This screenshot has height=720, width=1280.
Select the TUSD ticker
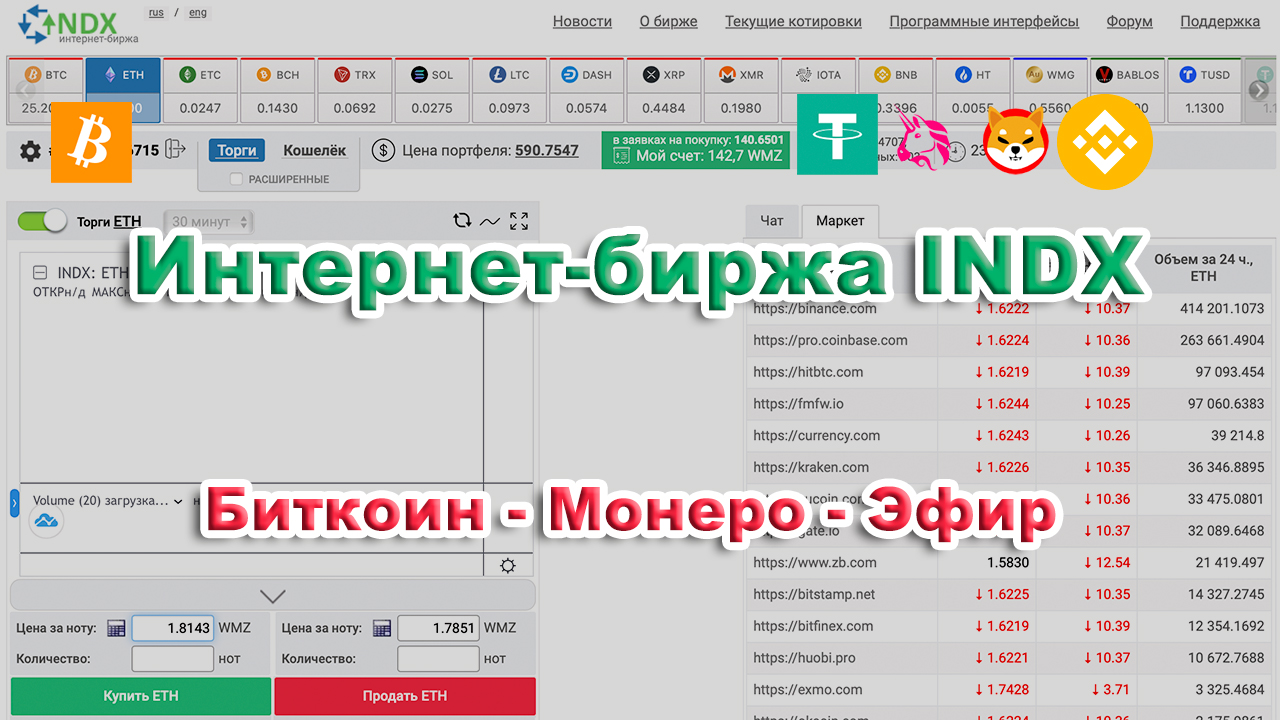click(x=1205, y=90)
